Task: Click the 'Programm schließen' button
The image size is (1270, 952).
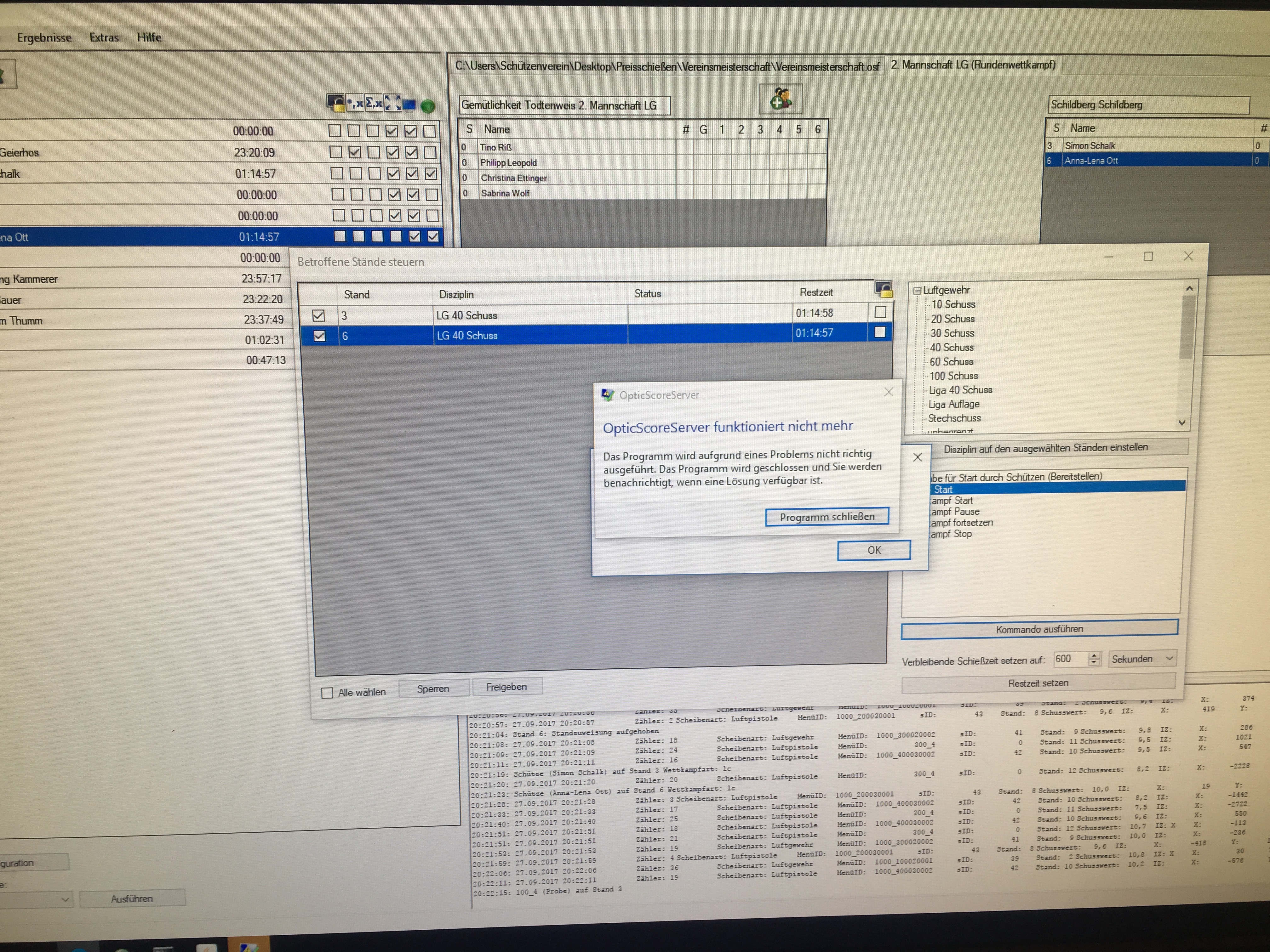Action: point(827,517)
